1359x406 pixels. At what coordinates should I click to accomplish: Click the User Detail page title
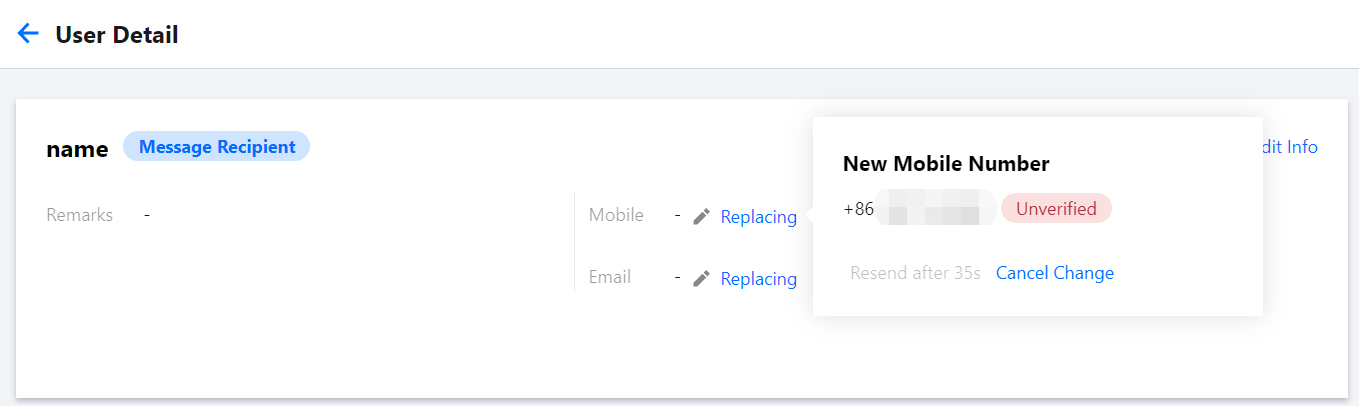coord(117,35)
